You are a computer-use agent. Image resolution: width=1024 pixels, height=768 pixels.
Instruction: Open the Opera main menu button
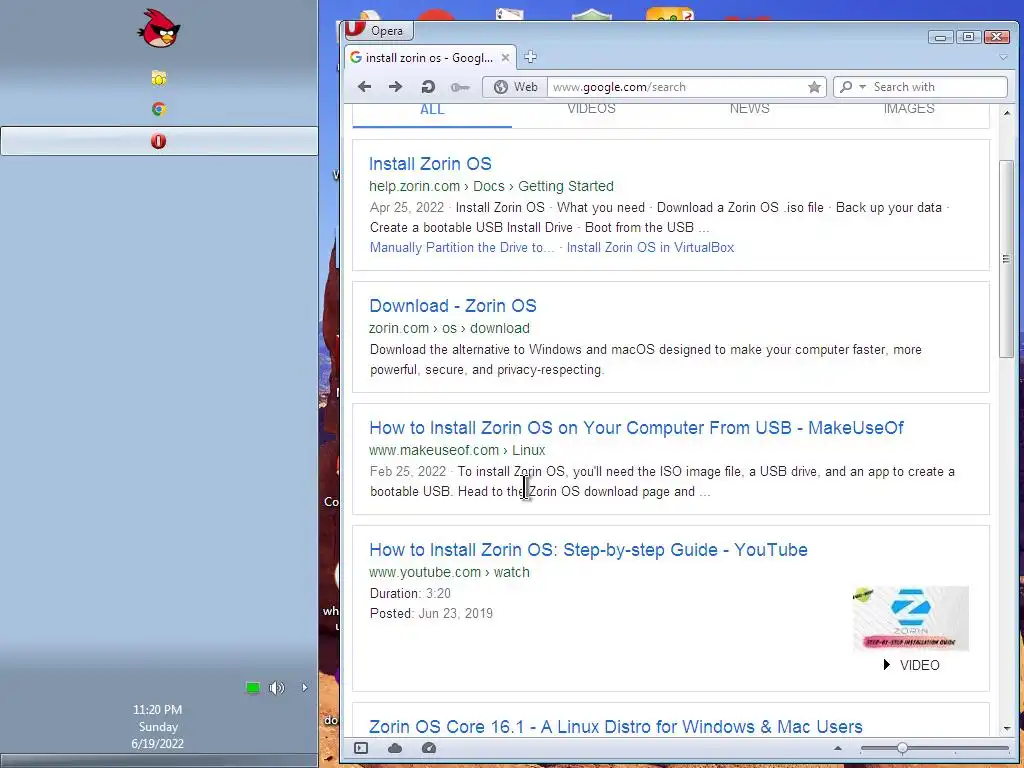(377, 31)
